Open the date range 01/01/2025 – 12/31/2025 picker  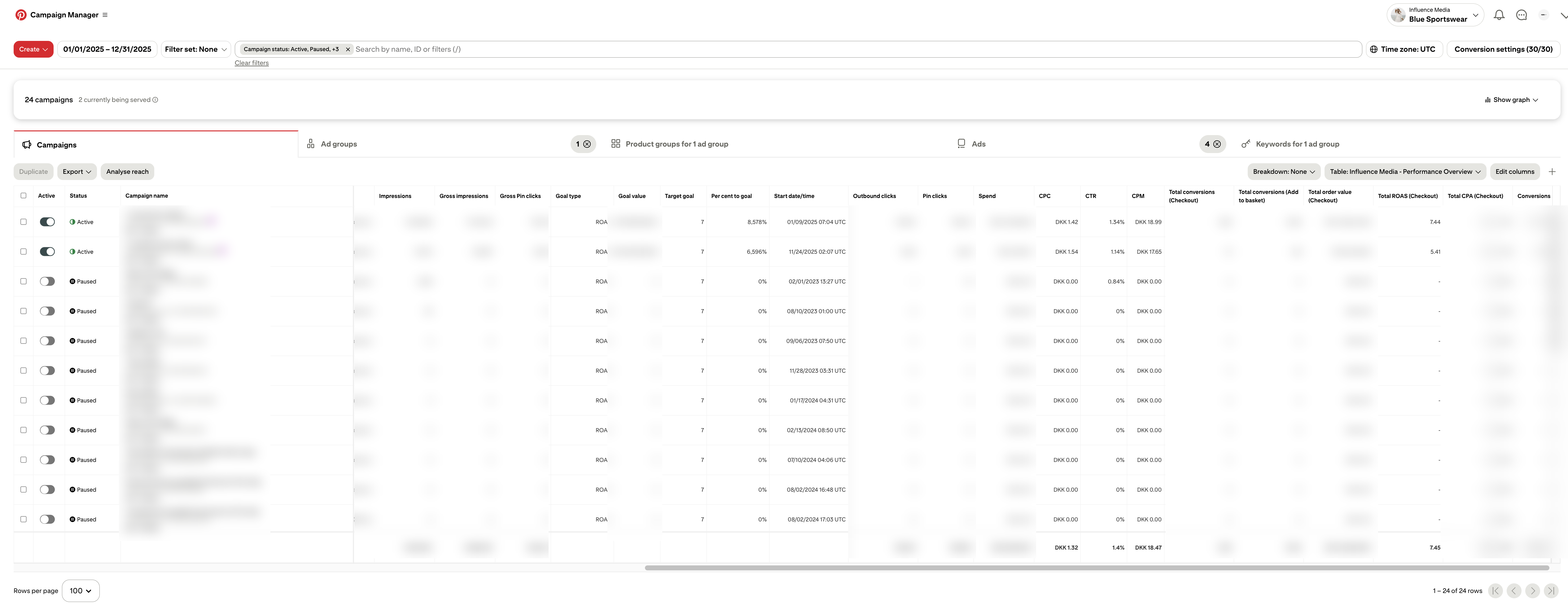tap(107, 49)
